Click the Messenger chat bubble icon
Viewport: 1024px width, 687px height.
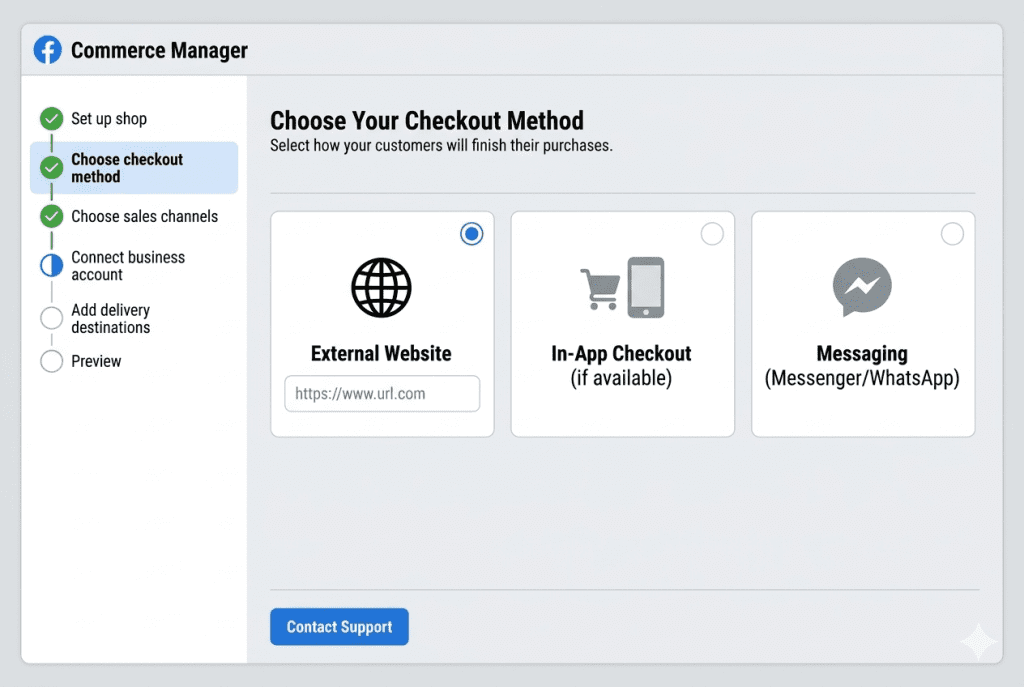[862, 287]
